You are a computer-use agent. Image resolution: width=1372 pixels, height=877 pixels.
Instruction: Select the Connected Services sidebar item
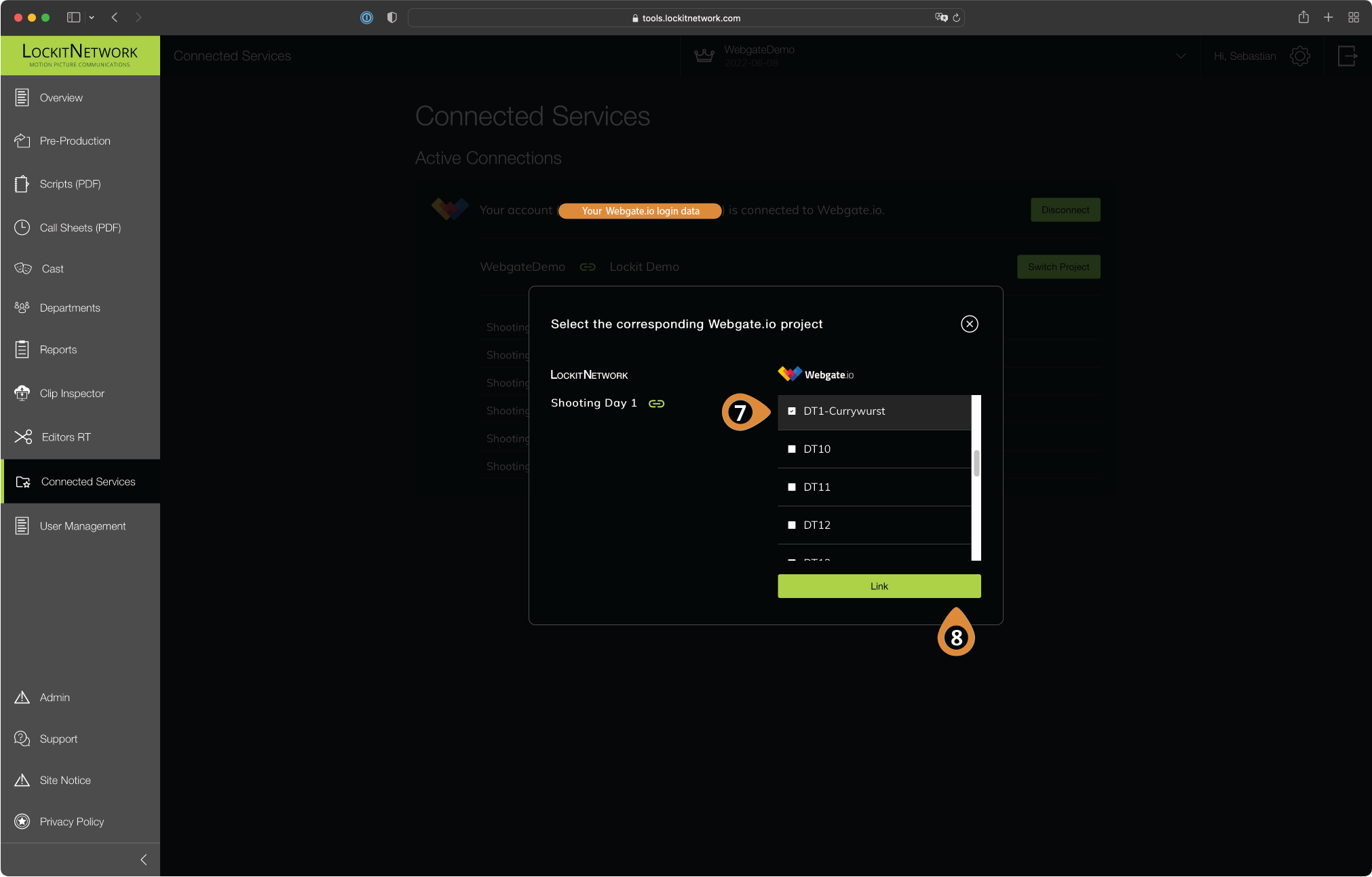[81, 481]
